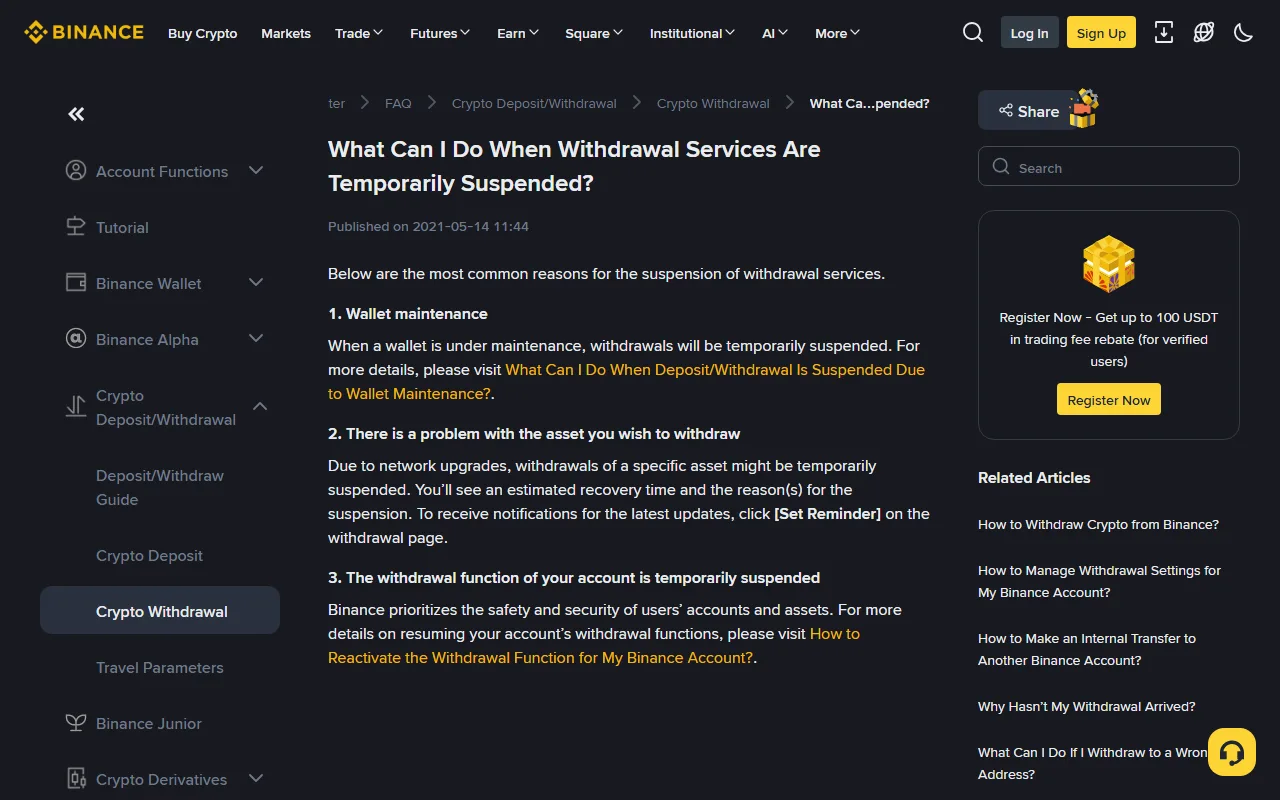Click the Crypto Deposit/Withdrawal breadcrumb
The height and width of the screenshot is (800, 1280).
click(x=534, y=103)
